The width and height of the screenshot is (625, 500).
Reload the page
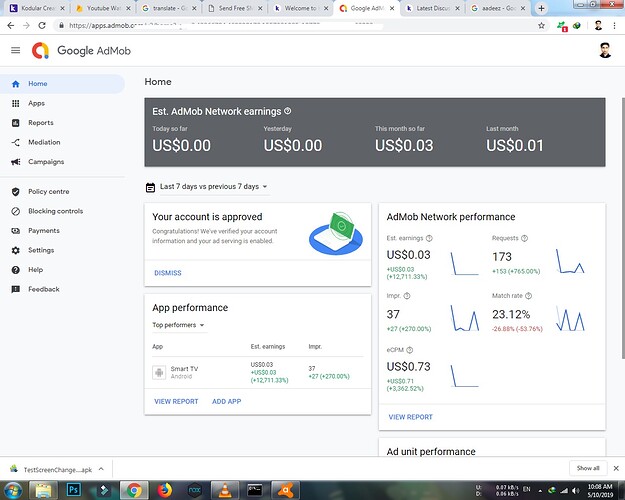[42, 26]
